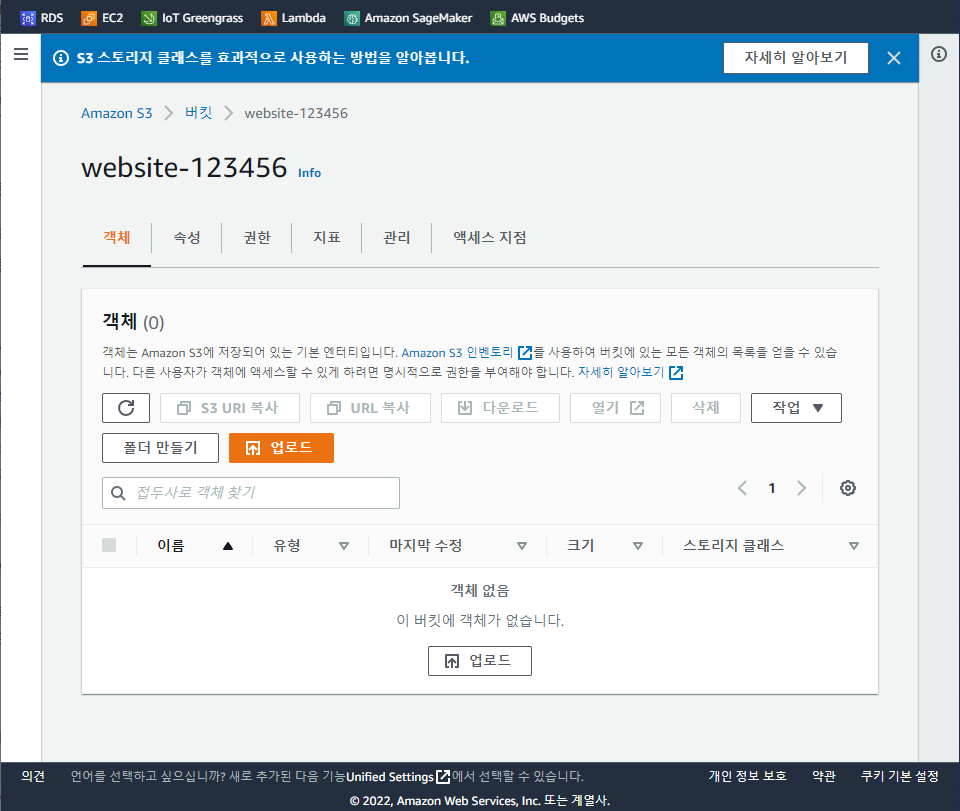Open the 쿠키 기본 설정 footer link

click(899, 776)
